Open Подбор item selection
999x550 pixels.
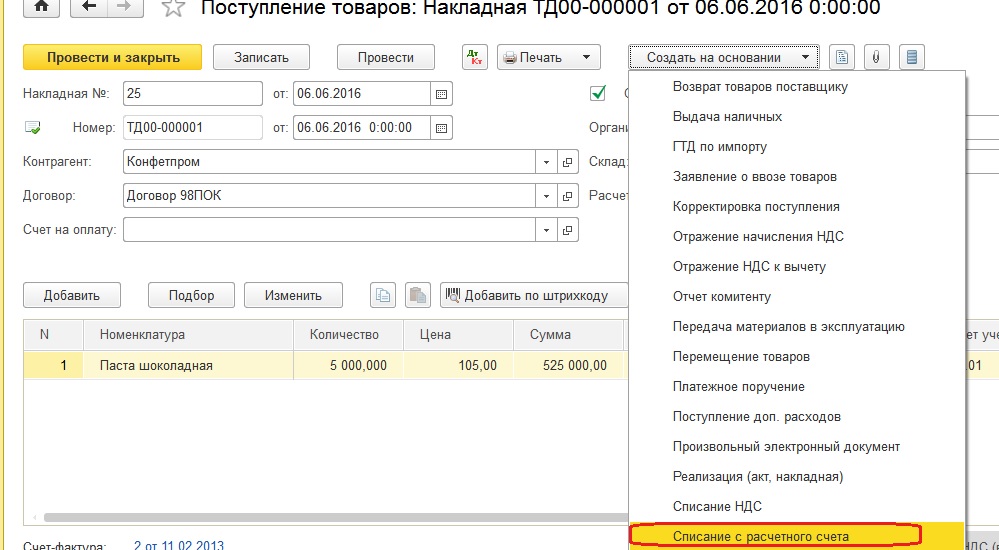pyautogui.click(x=191, y=295)
